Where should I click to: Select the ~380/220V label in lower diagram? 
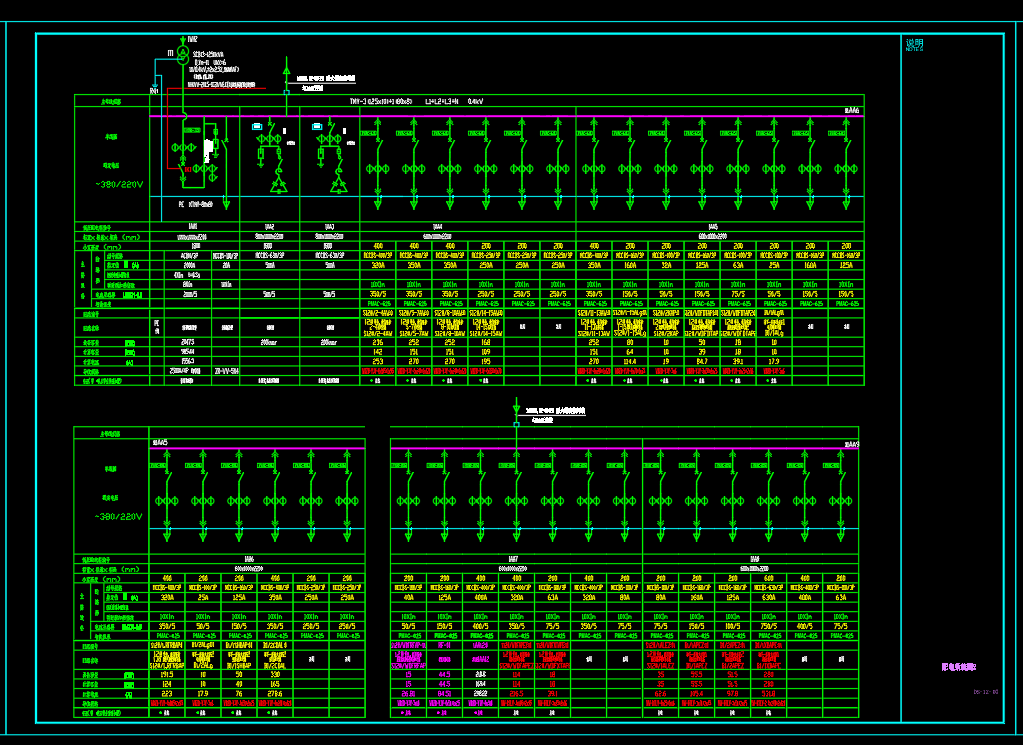119,517
